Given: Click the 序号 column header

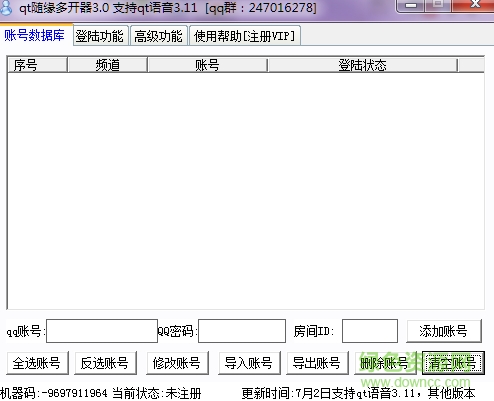Looking at the screenshot, I should coord(37,65).
